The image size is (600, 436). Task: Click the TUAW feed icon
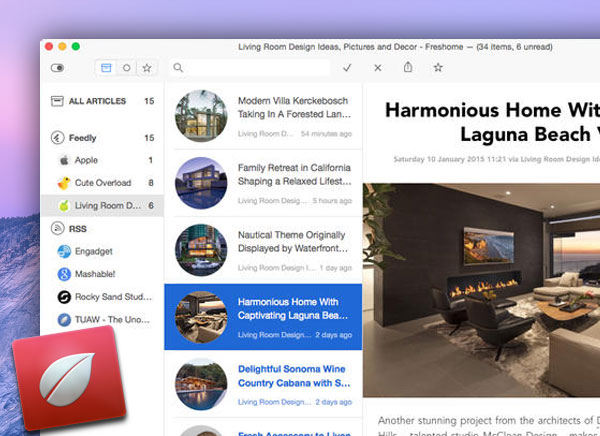pyautogui.click(x=64, y=319)
